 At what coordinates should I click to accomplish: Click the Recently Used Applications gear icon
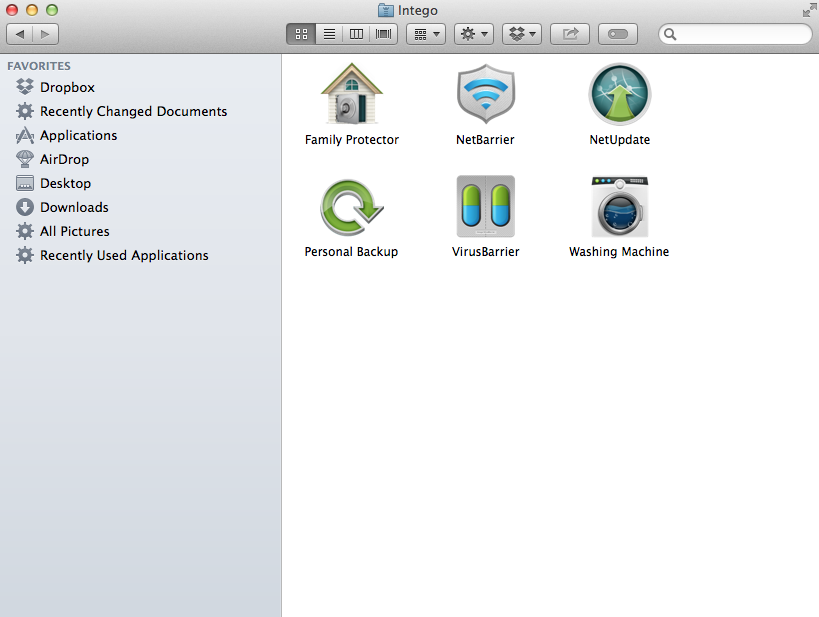point(25,255)
